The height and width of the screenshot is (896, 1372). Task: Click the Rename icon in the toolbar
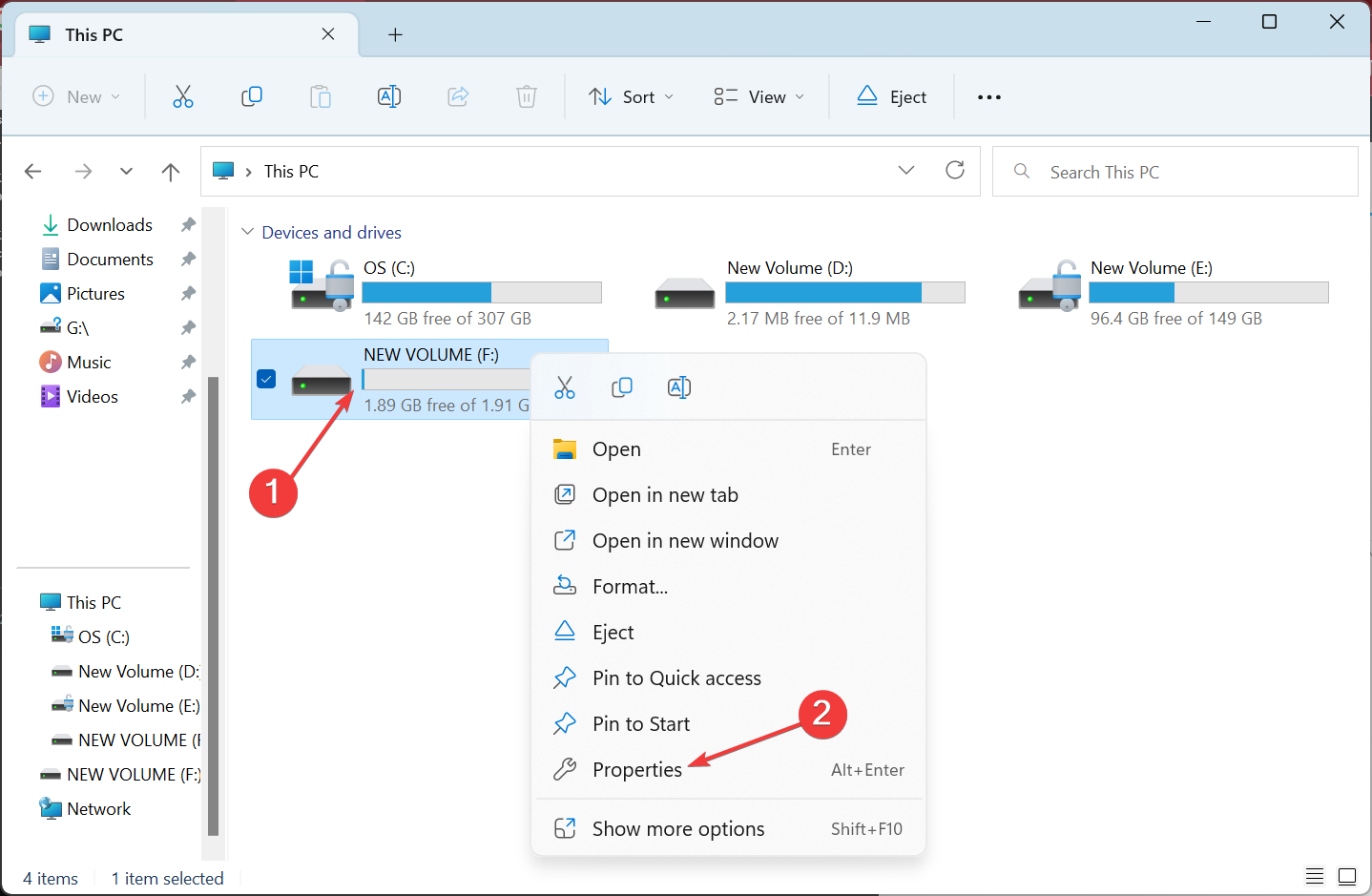[x=389, y=96]
